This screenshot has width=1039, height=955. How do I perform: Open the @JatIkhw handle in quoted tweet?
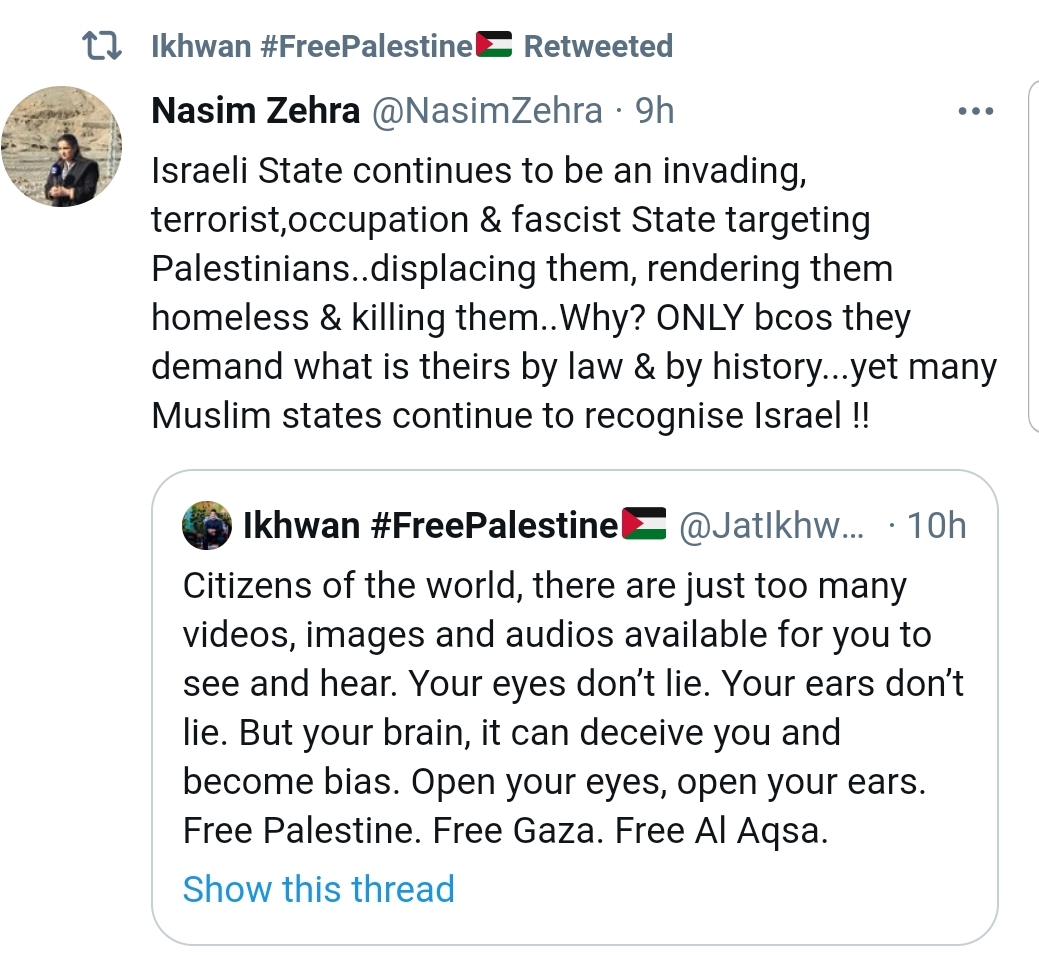[x=772, y=526]
